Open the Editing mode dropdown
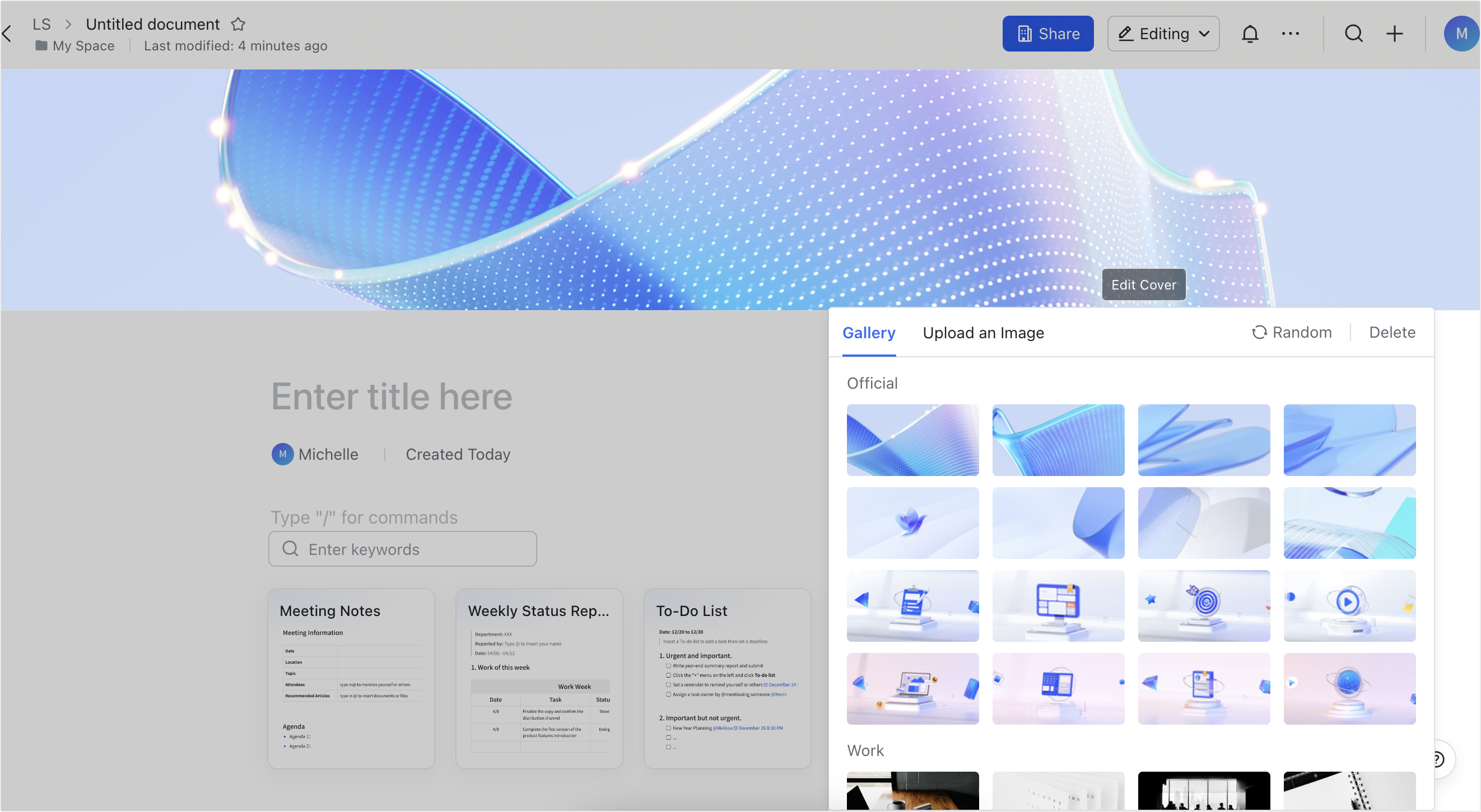Viewport: 1481px width, 812px height. [x=1163, y=34]
